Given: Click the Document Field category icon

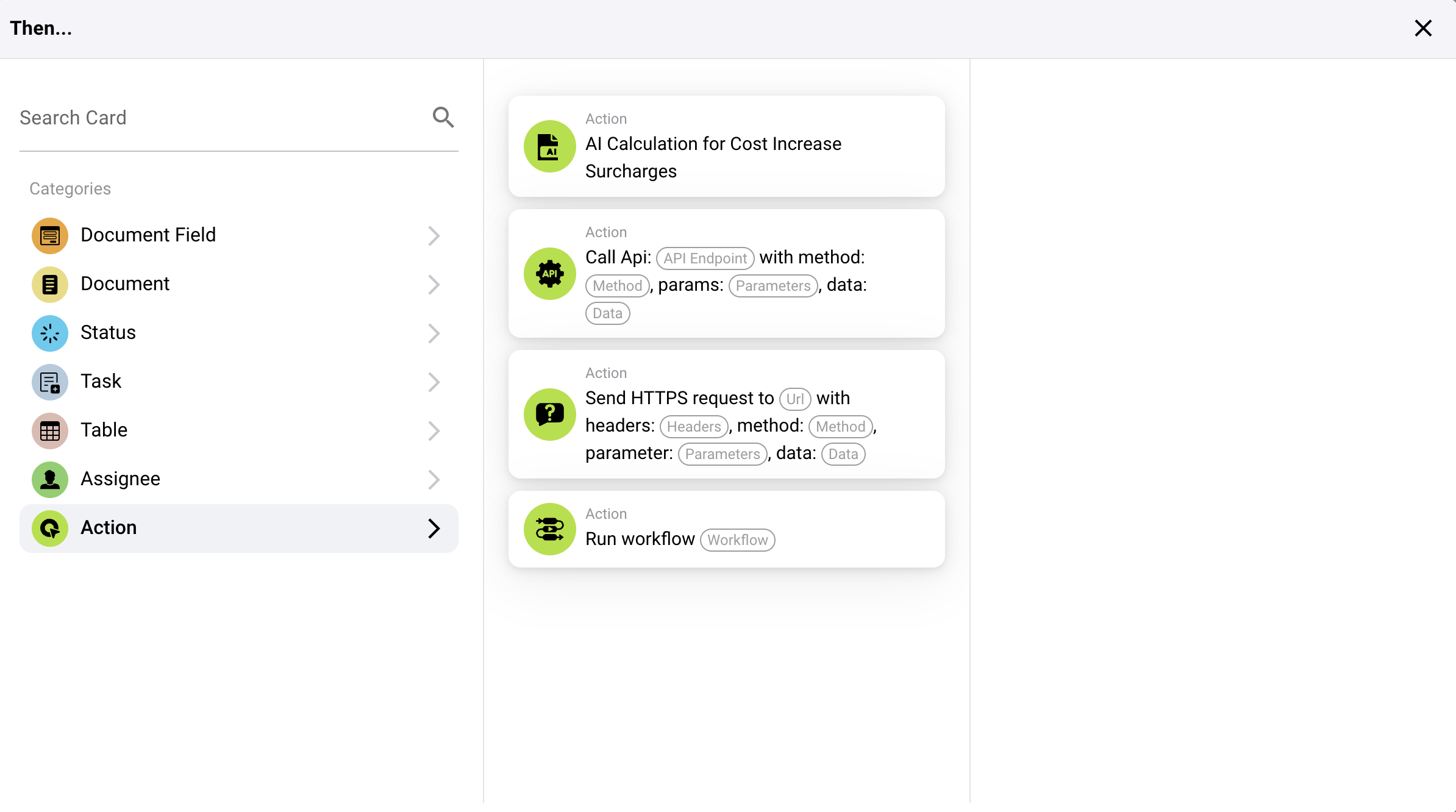Looking at the screenshot, I should (x=50, y=235).
